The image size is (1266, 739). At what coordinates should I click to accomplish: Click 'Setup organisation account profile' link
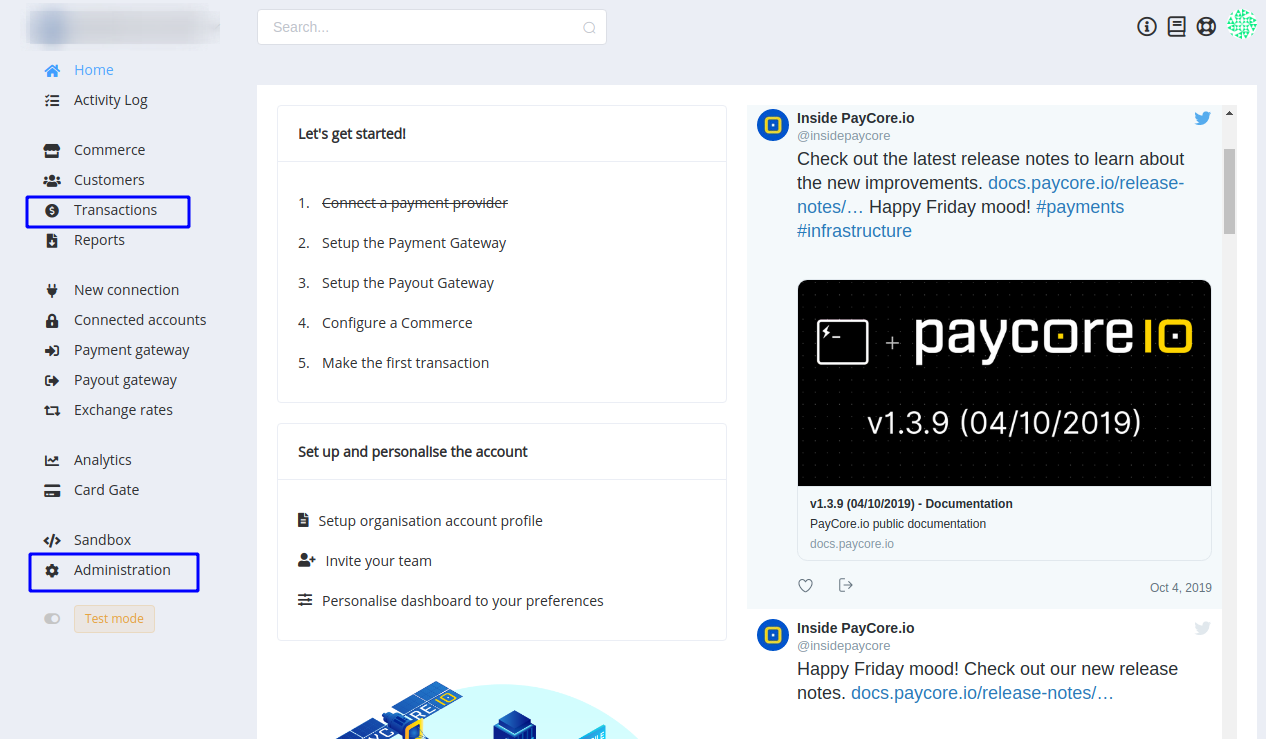click(431, 521)
